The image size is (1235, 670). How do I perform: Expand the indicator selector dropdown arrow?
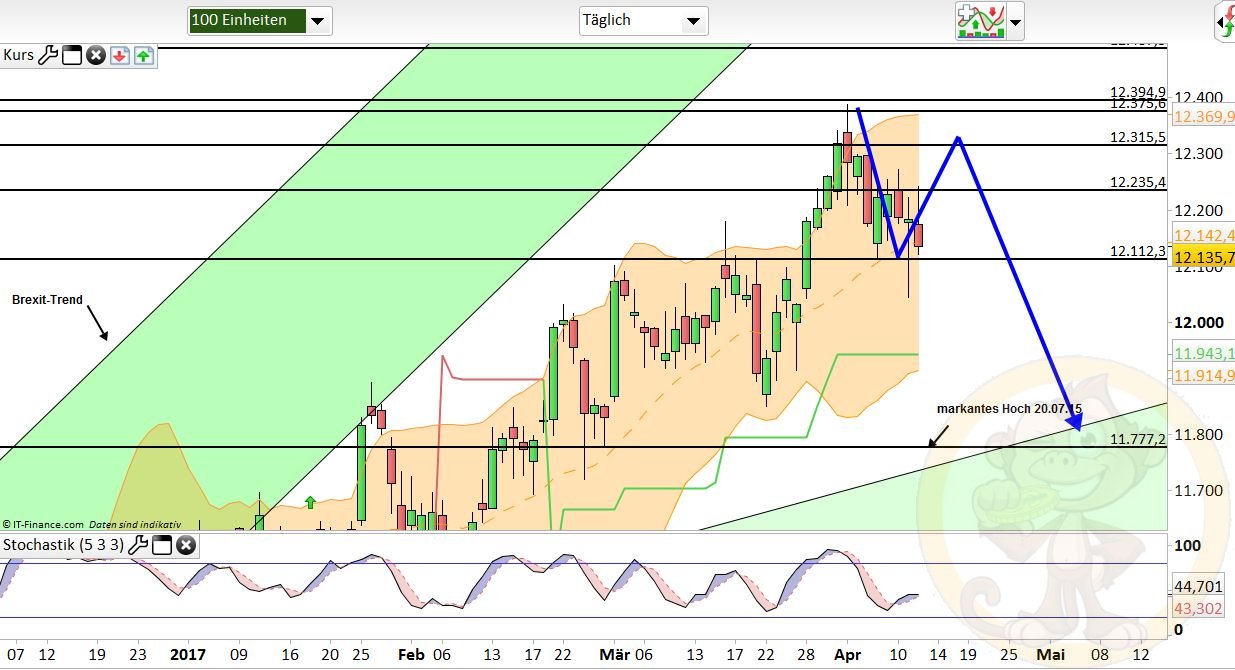point(1013,22)
